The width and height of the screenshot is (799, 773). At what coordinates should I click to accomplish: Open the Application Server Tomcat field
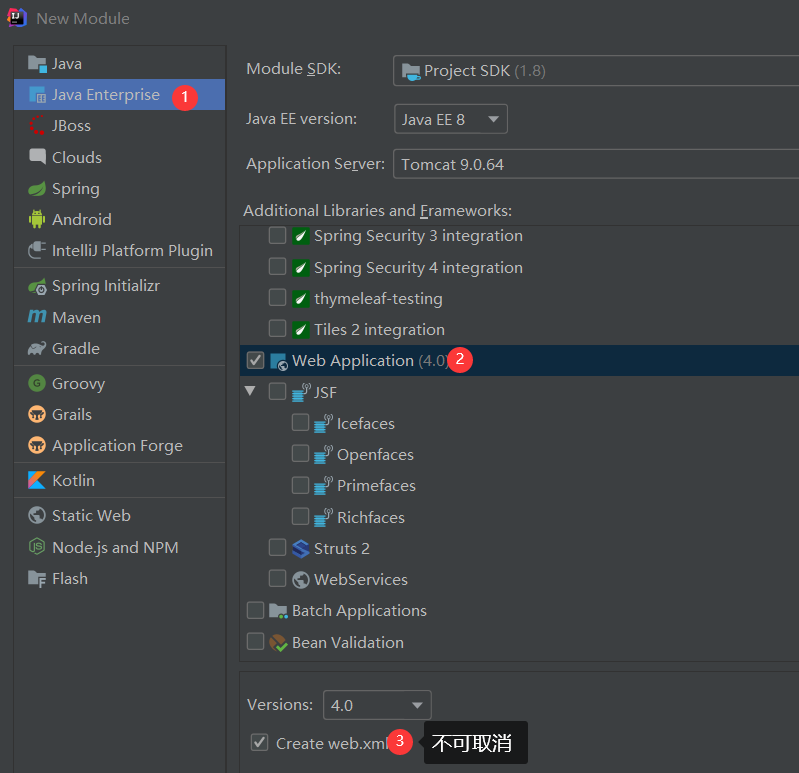[596, 164]
